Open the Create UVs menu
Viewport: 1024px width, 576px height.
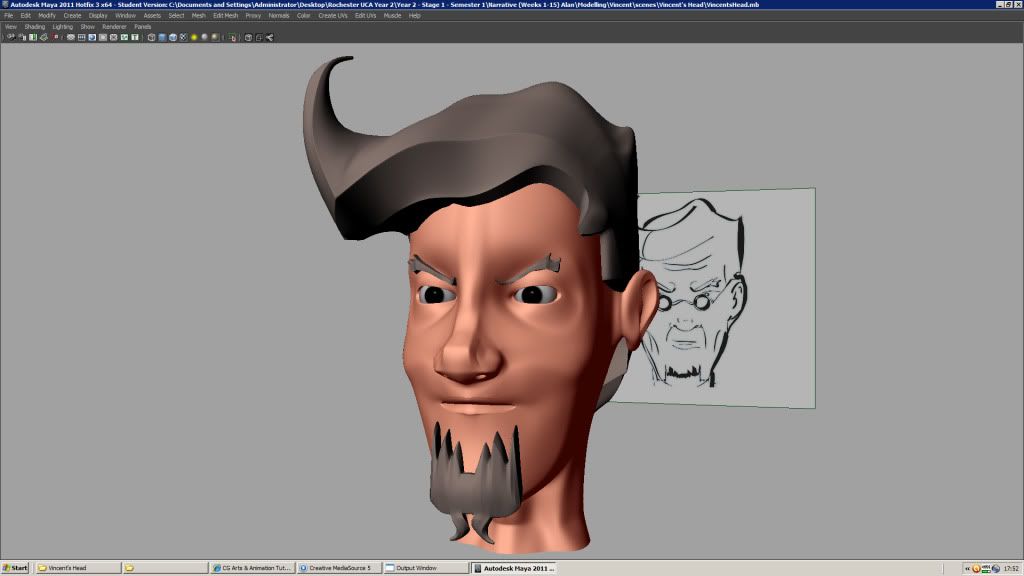(333, 16)
